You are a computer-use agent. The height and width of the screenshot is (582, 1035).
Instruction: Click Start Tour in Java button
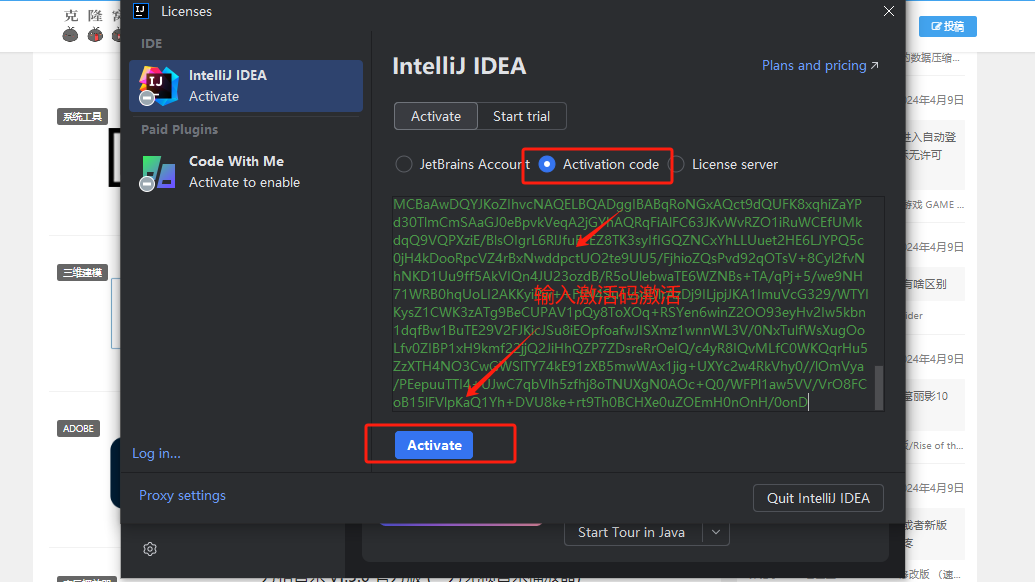pos(633,533)
